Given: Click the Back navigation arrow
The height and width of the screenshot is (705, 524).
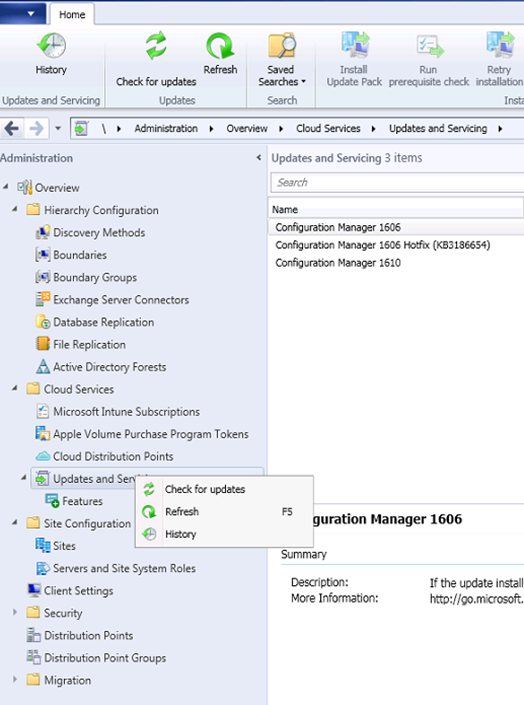Looking at the screenshot, I should click(x=12, y=129).
